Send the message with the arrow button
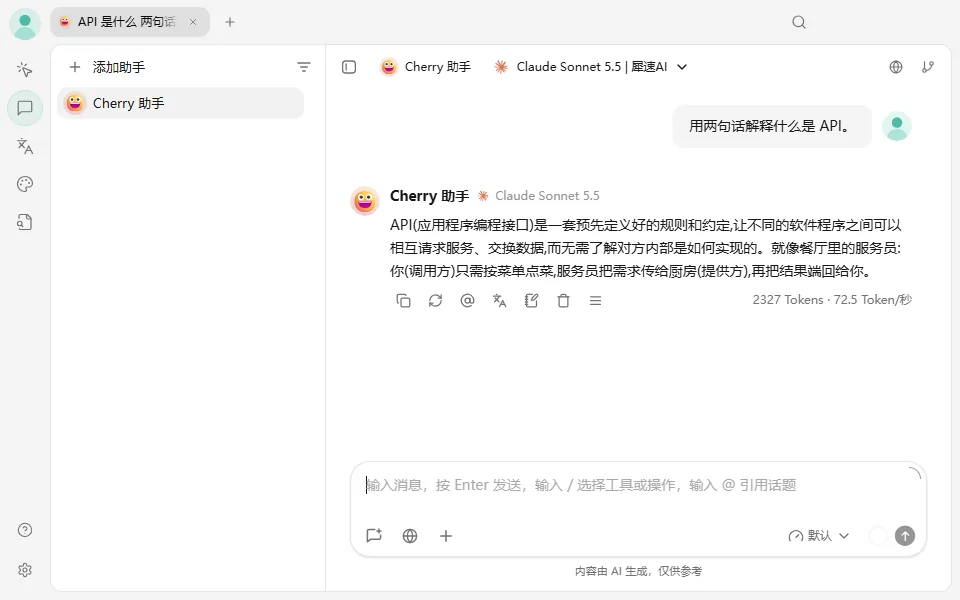 [905, 536]
